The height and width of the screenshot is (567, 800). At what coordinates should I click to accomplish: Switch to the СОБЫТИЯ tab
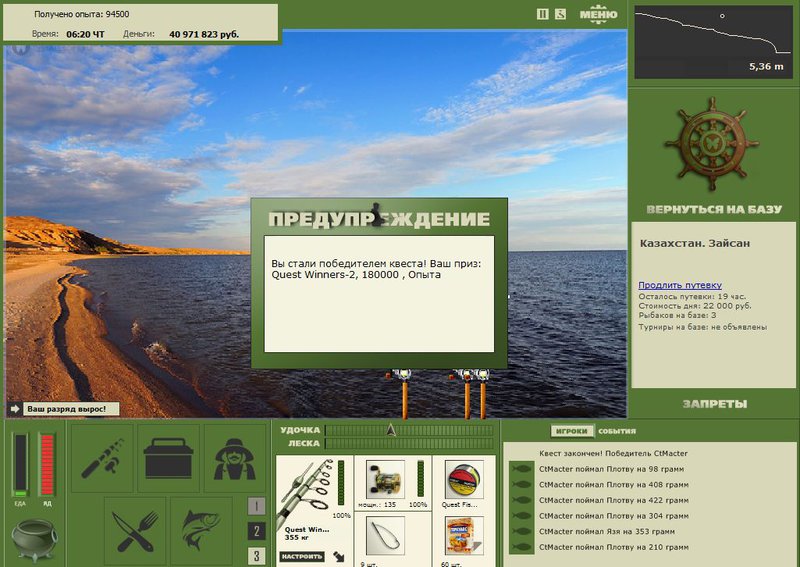[x=617, y=431]
